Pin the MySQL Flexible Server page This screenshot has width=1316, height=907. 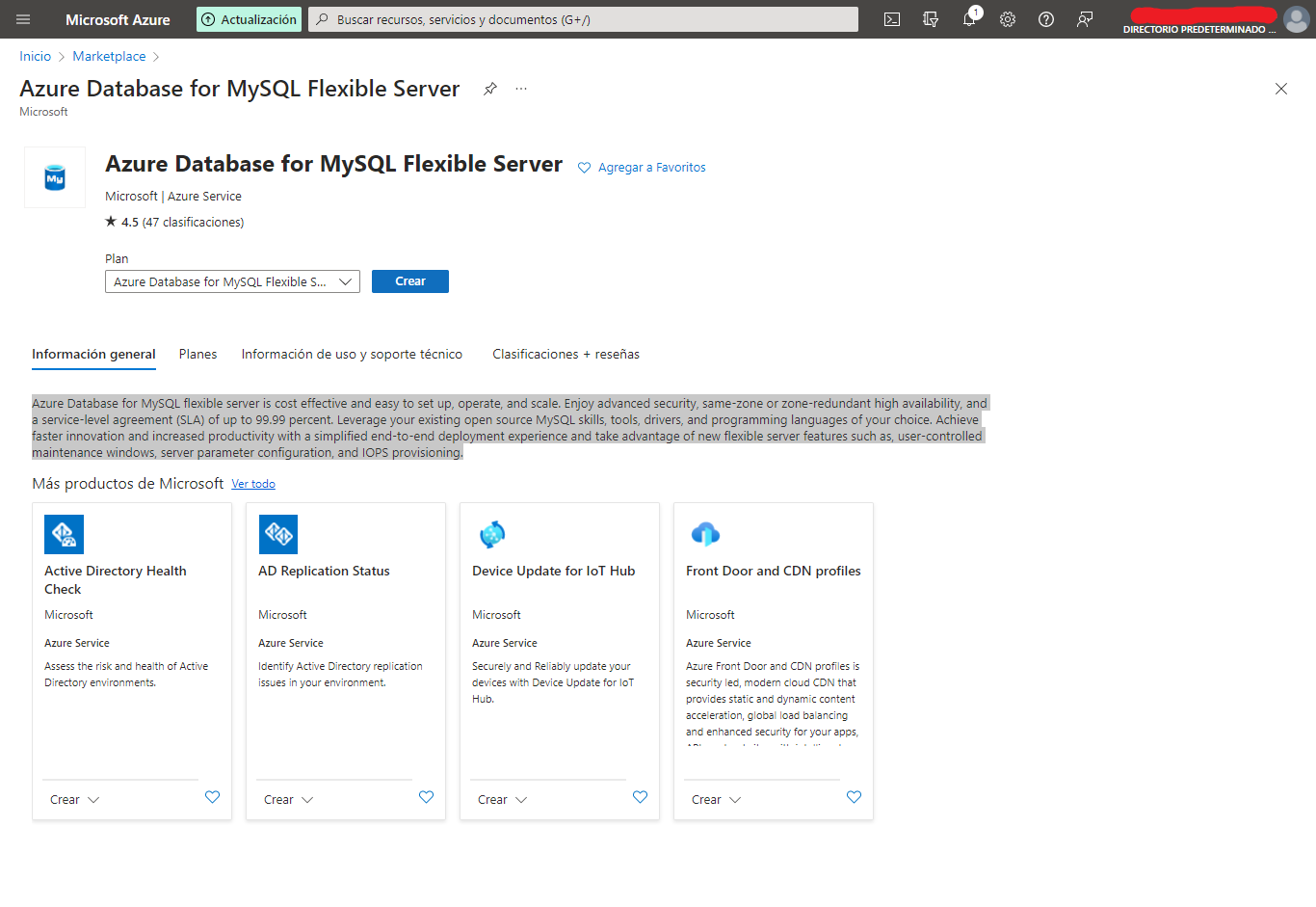coord(490,89)
